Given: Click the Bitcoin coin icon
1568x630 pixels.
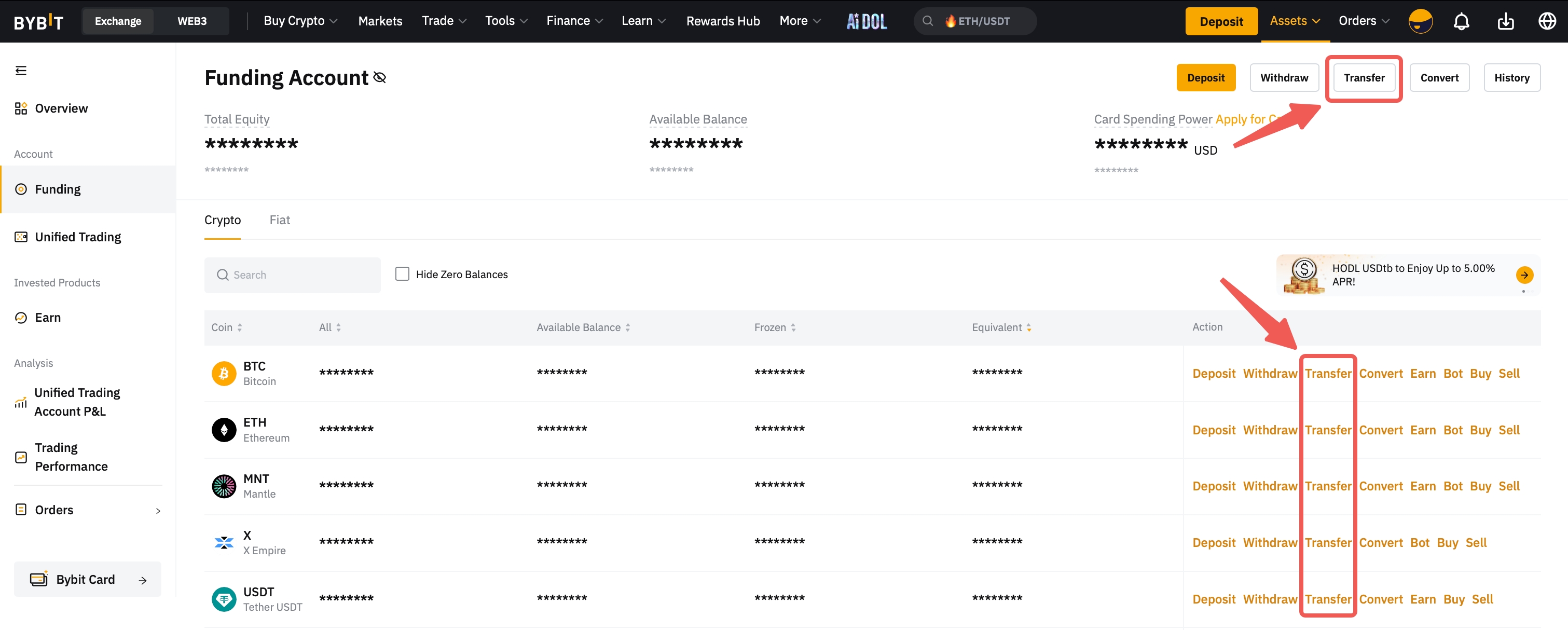Looking at the screenshot, I should click(224, 373).
